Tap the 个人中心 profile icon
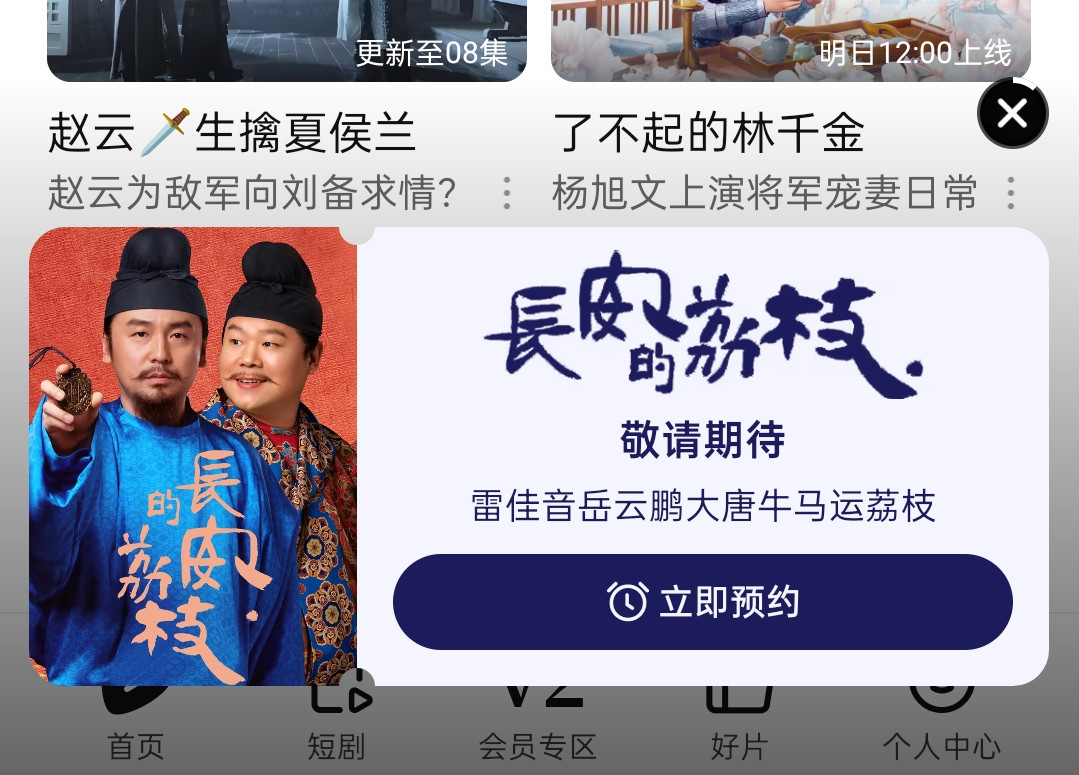Viewport: 1079px width, 775px height. click(941, 697)
